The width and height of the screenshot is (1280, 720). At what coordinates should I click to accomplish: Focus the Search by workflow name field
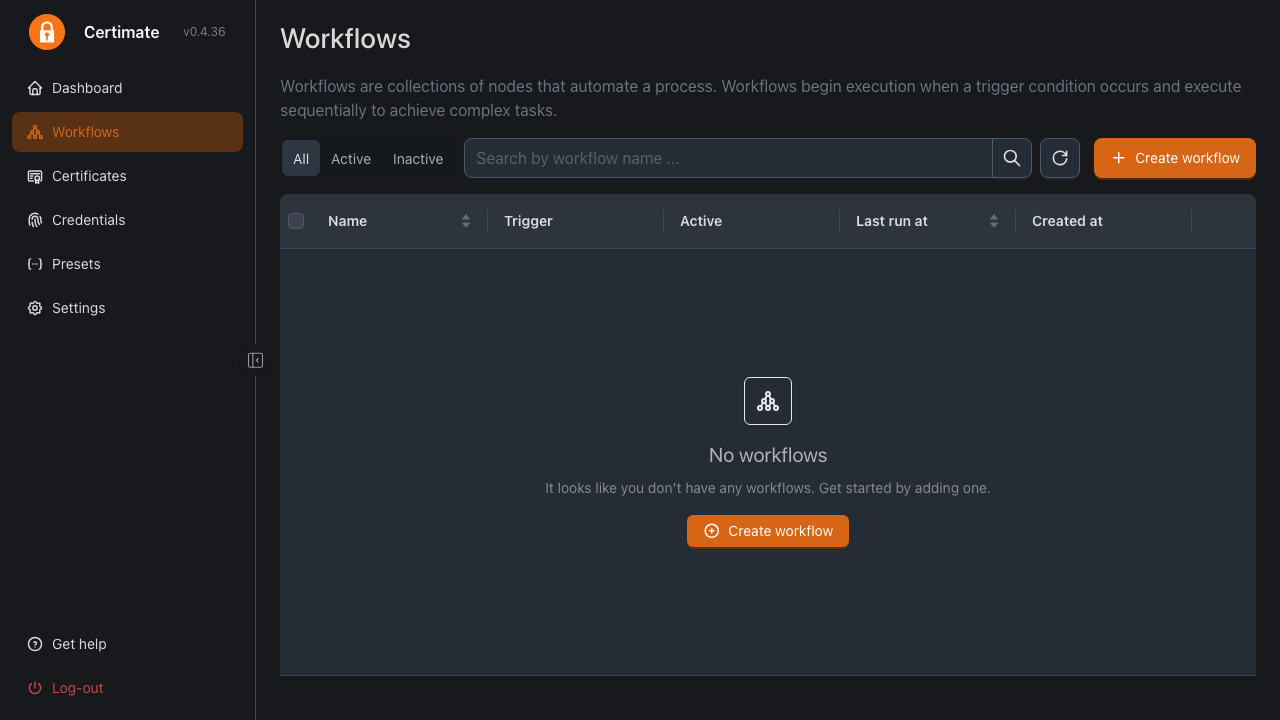pos(728,158)
